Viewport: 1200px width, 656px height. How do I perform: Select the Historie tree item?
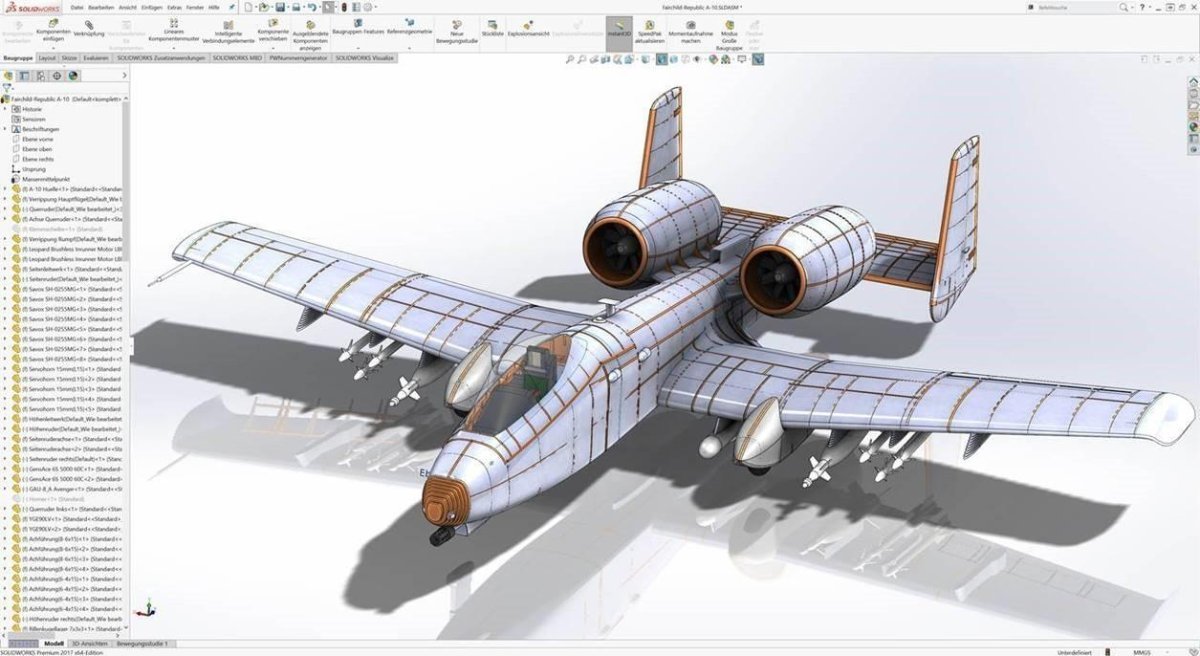click(x=32, y=109)
